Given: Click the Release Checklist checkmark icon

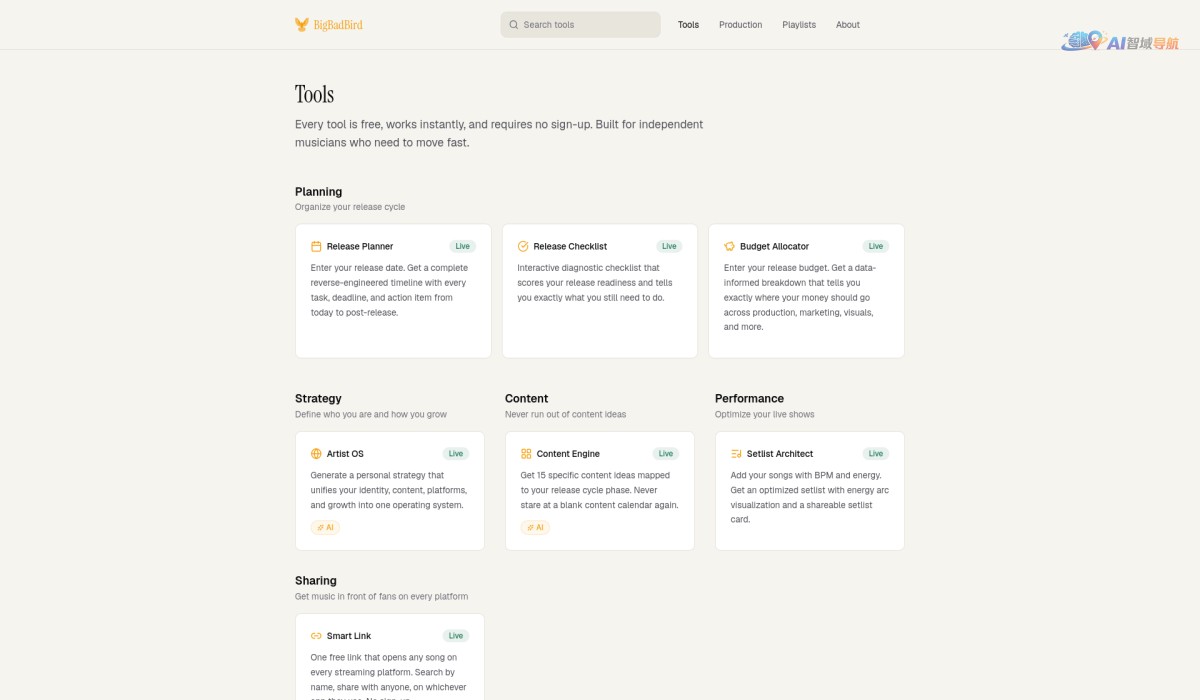Looking at the screenshot, I should [523, 246].
